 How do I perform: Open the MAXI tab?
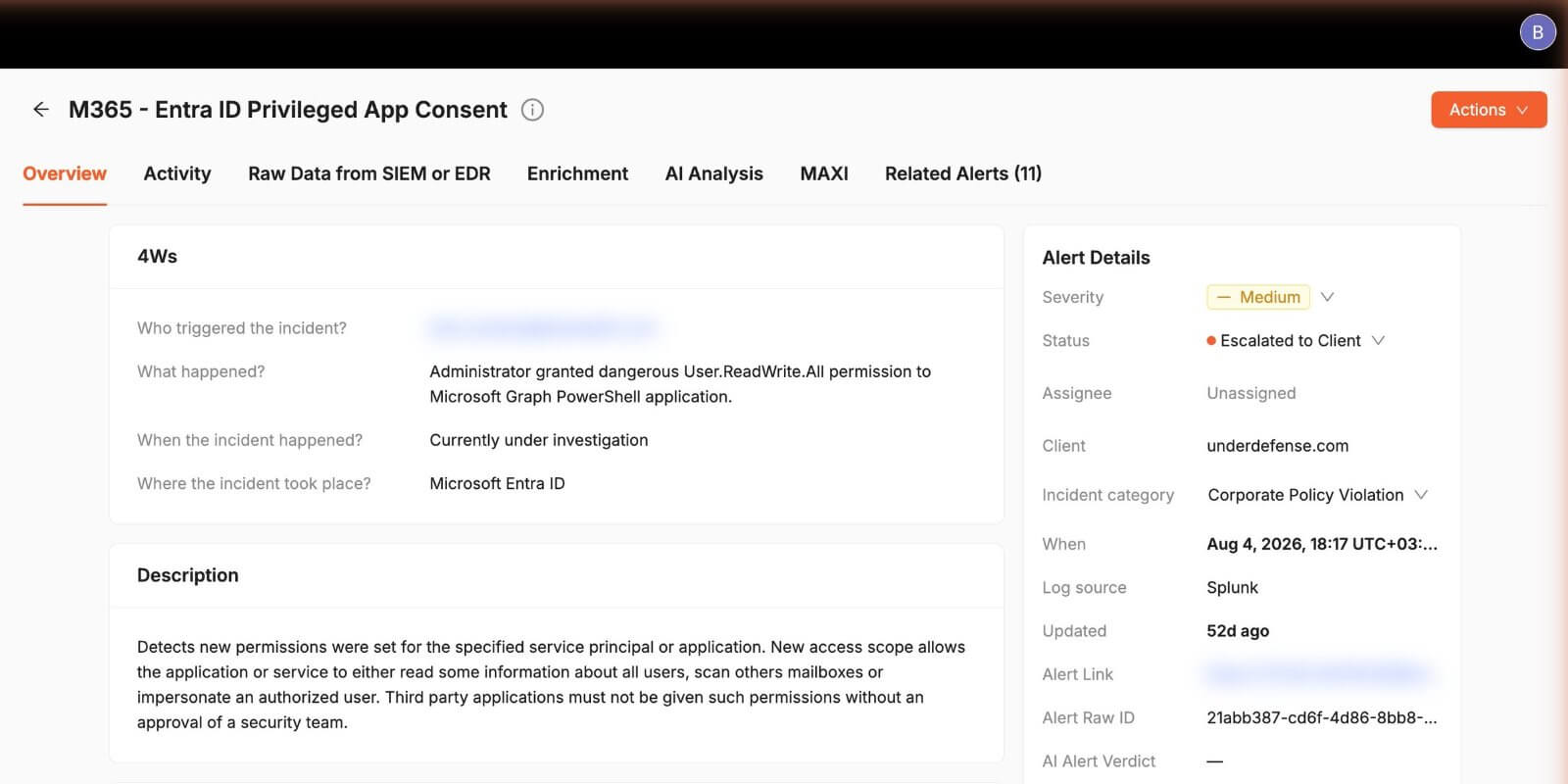(x=824, y=173)
